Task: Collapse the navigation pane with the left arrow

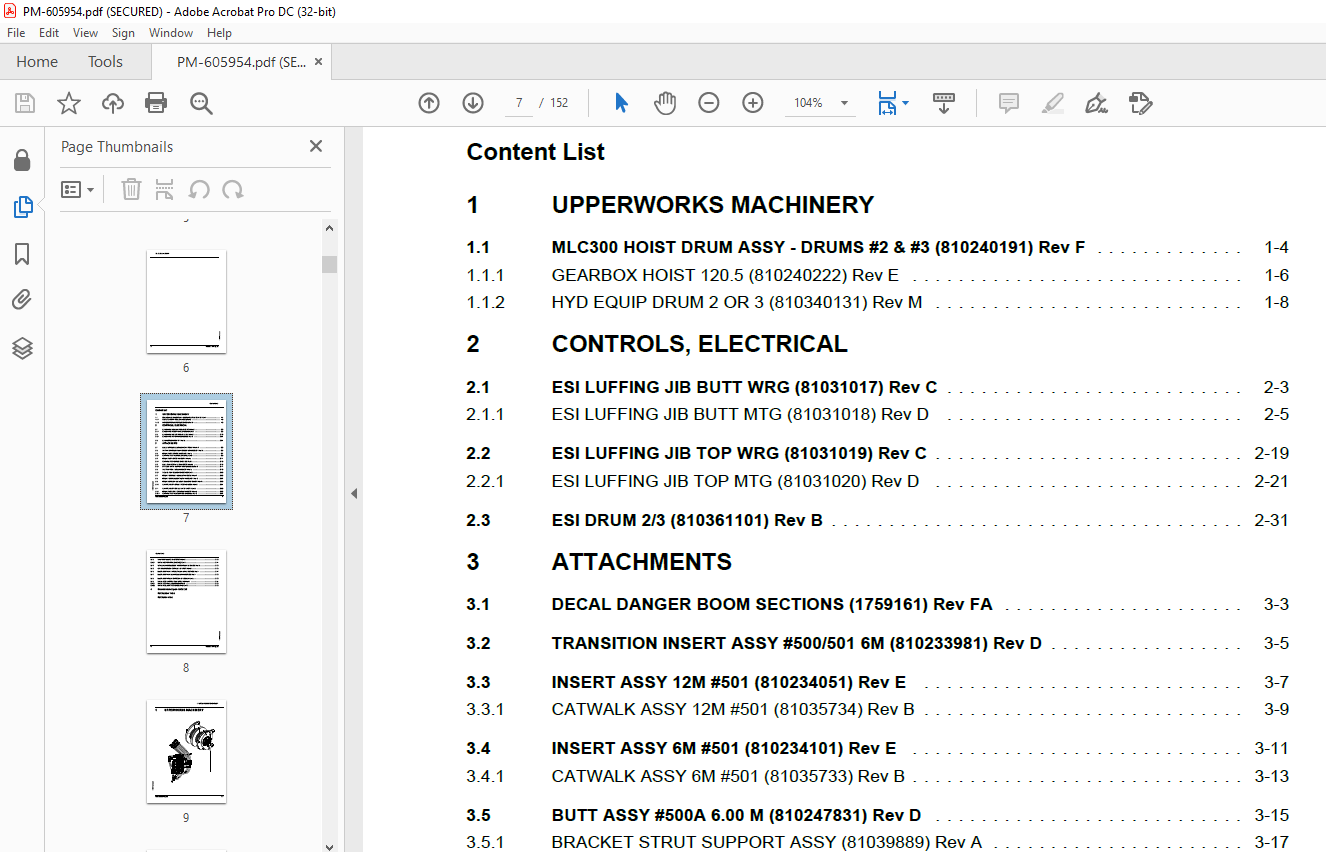Action: [x=353, y=493]
